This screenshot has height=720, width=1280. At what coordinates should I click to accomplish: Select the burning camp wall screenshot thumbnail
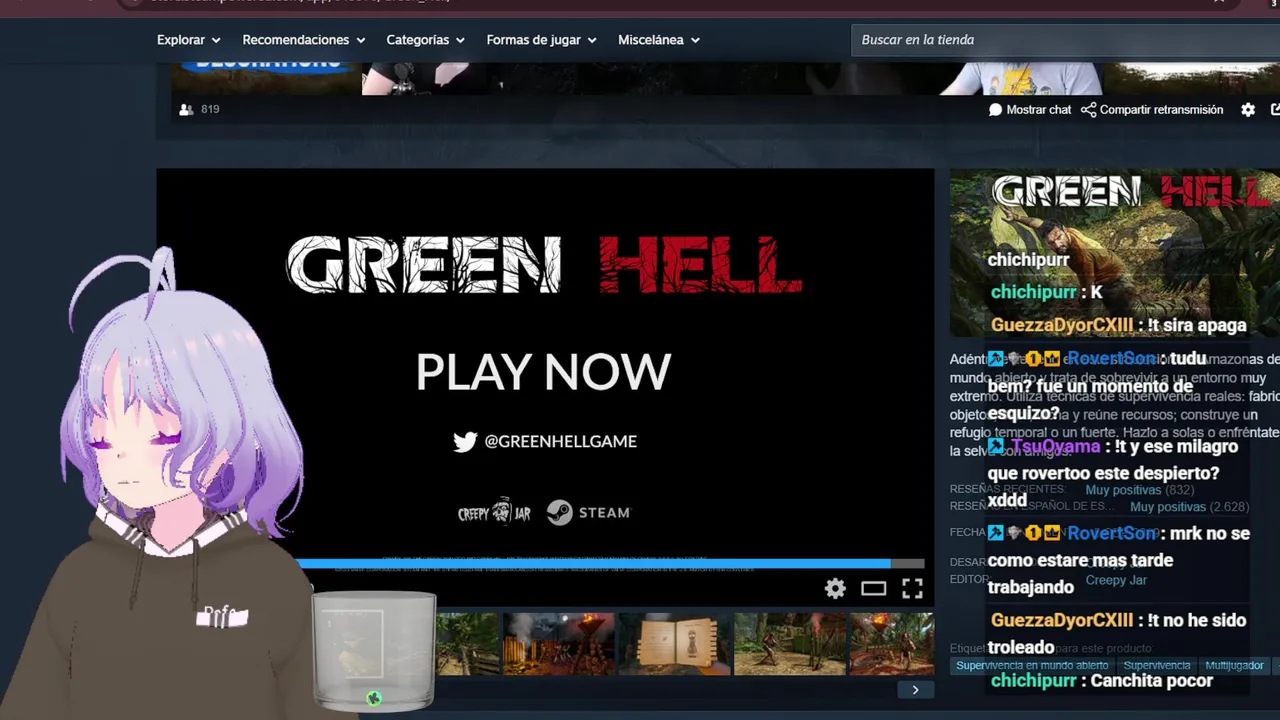pos(559,644)
